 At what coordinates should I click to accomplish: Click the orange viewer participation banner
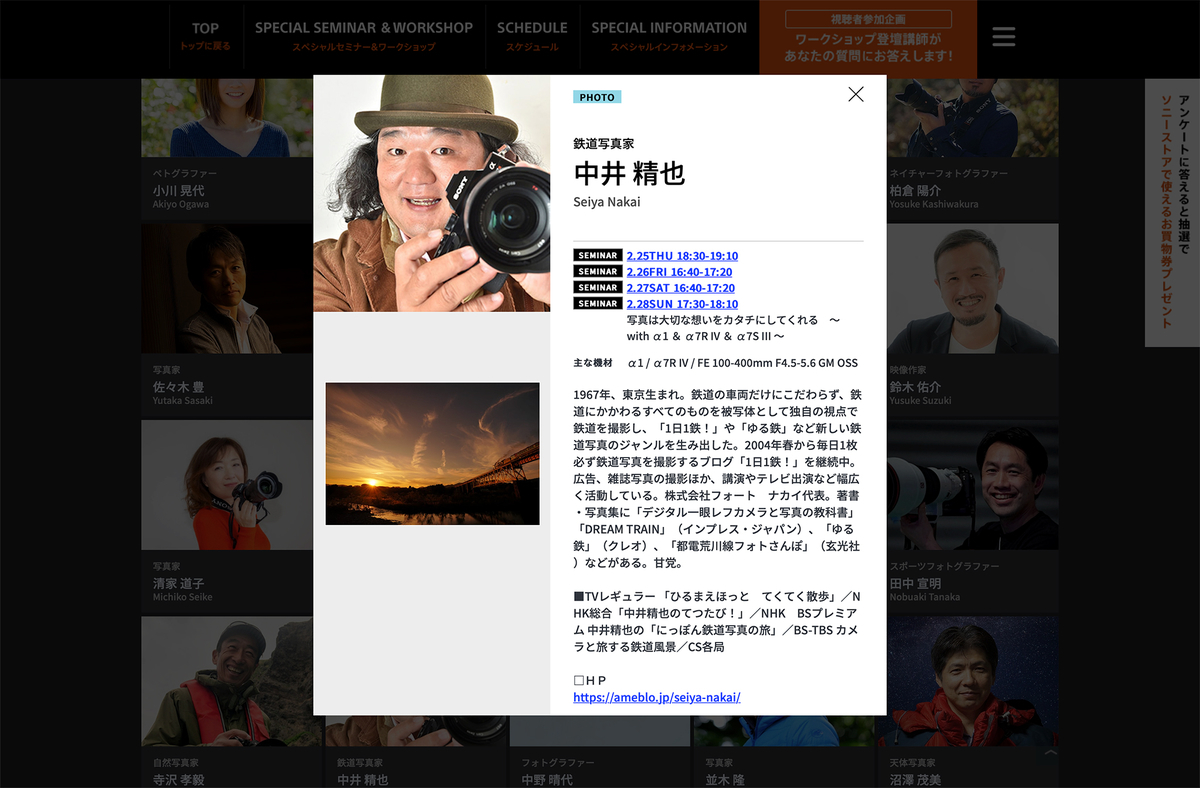[x=868, y=37]
